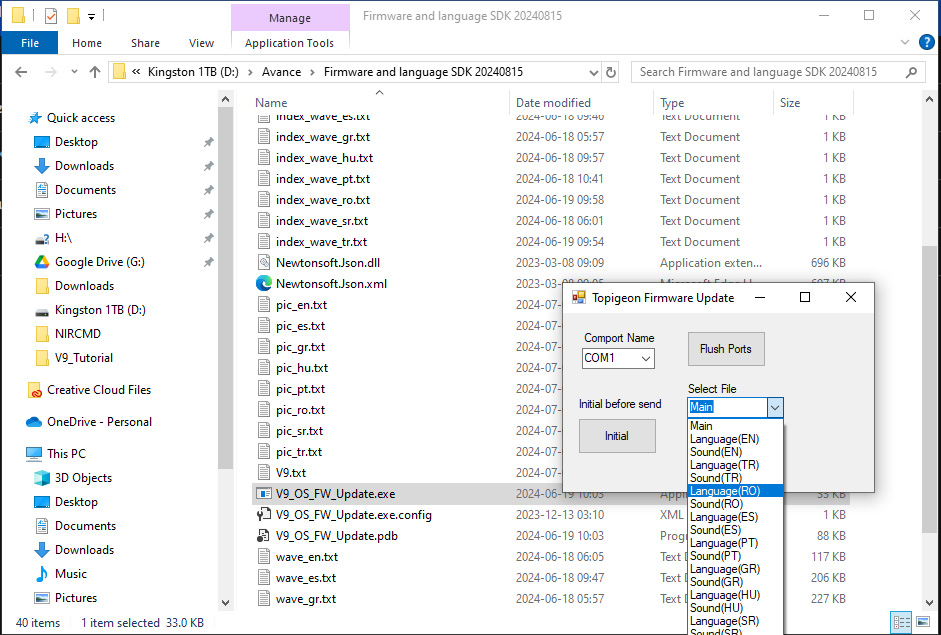
Task: Click Avance in the address breadcrumb
Action: [x=281, y=72]
